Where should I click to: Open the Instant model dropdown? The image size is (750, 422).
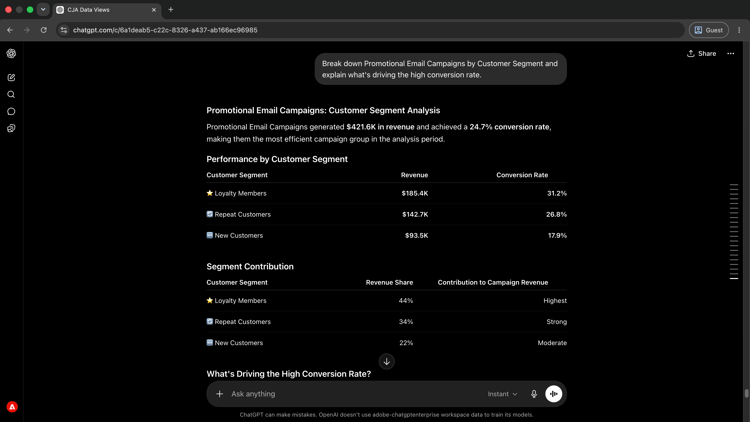(502, 394)
